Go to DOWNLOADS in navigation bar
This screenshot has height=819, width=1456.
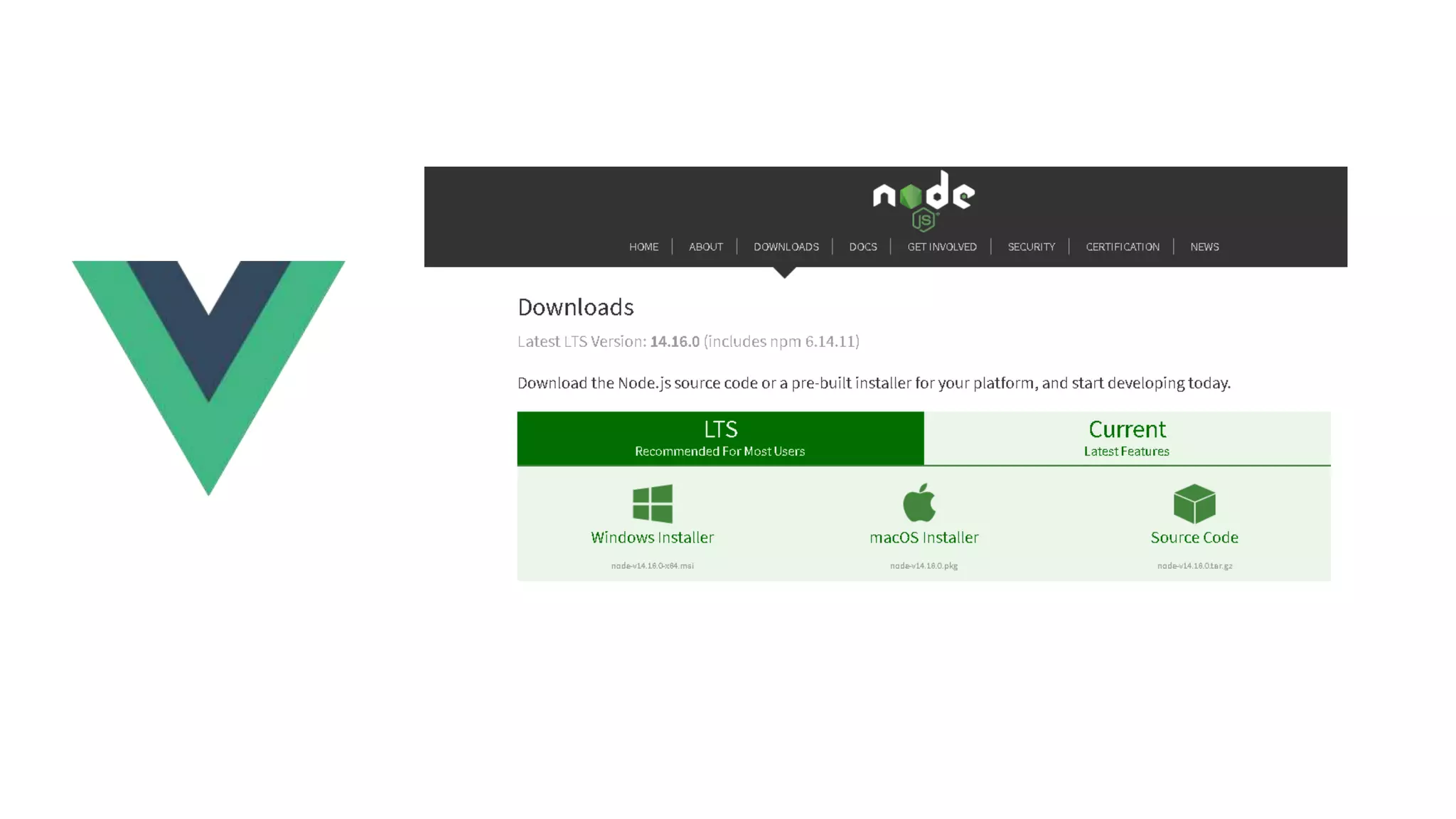[786, 247]
